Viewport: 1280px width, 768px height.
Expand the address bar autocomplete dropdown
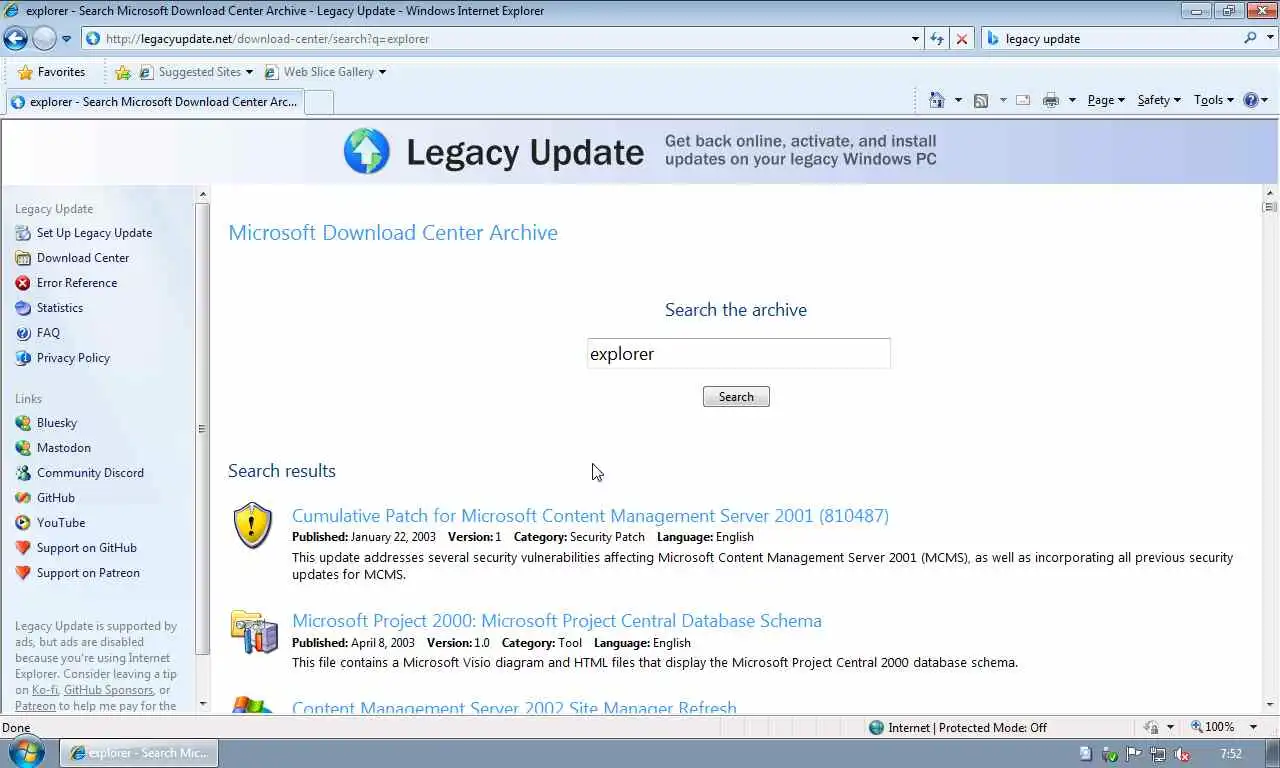coord(915,39)
